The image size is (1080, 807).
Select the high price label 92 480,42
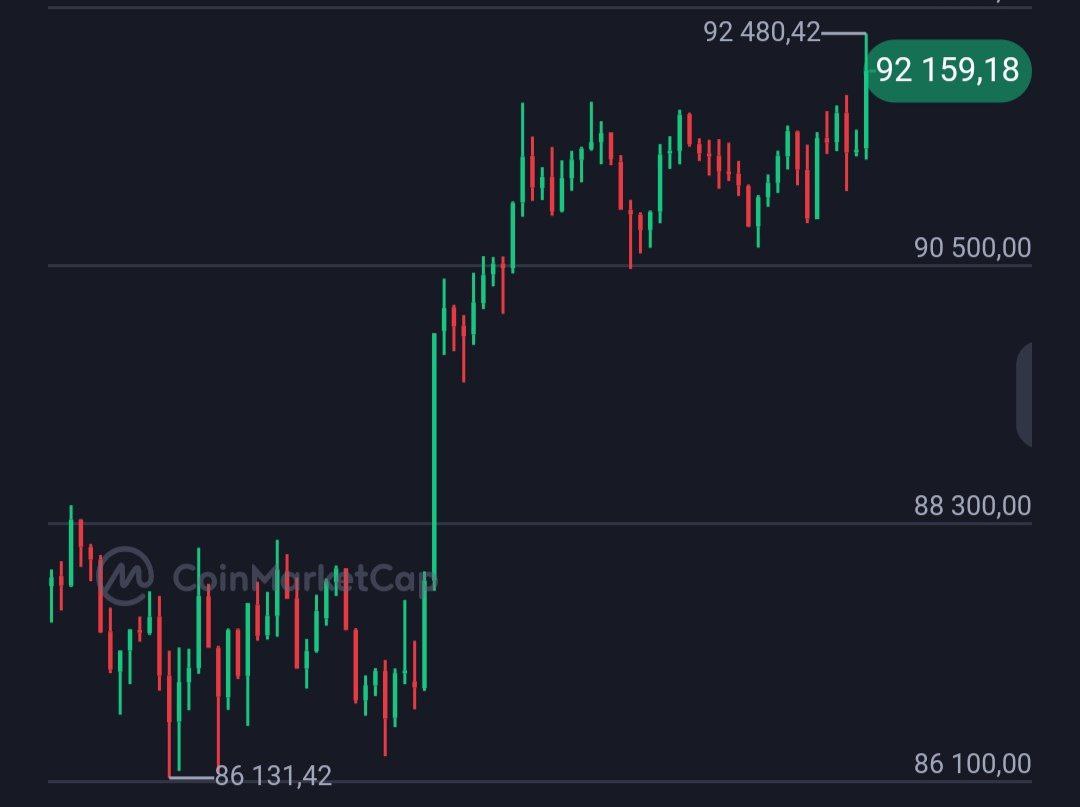coord(761,33)
